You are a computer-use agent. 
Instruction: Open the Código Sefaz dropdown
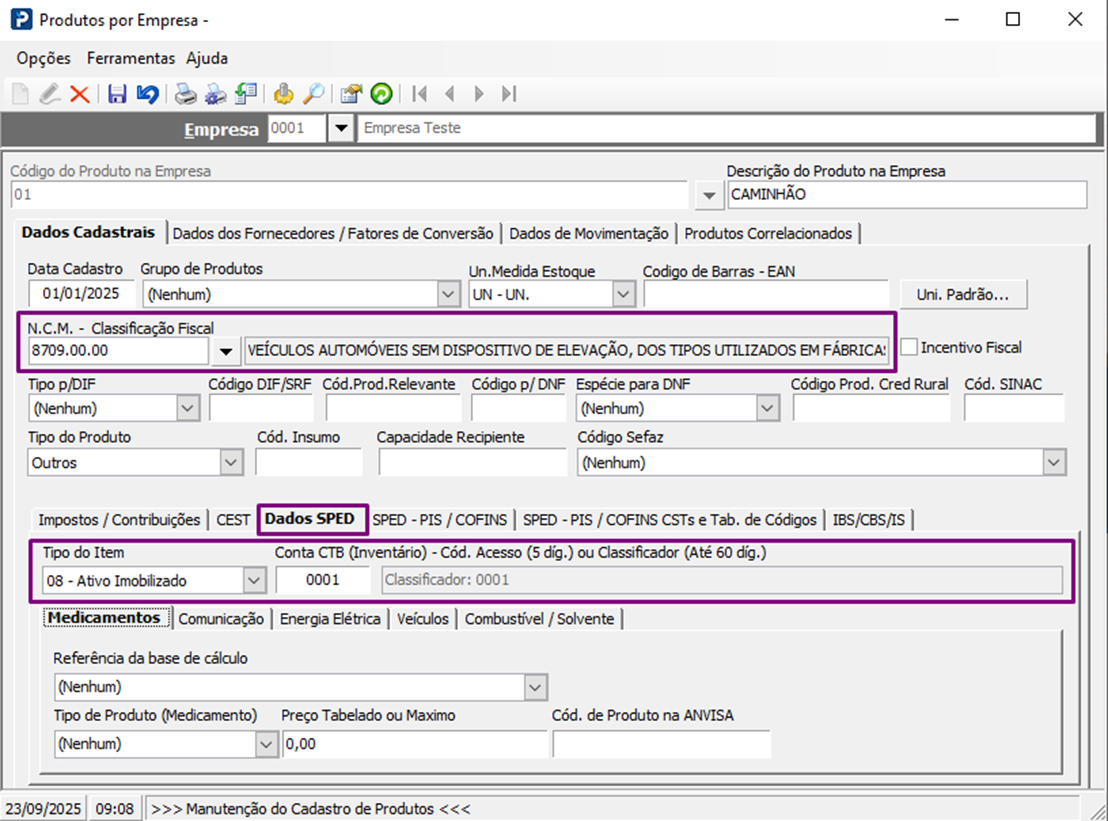tap(1053, 463)
